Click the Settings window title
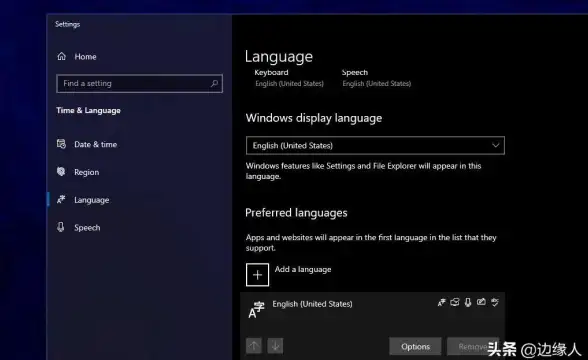This screenshot has width=588, height=360. click(68, 24)
